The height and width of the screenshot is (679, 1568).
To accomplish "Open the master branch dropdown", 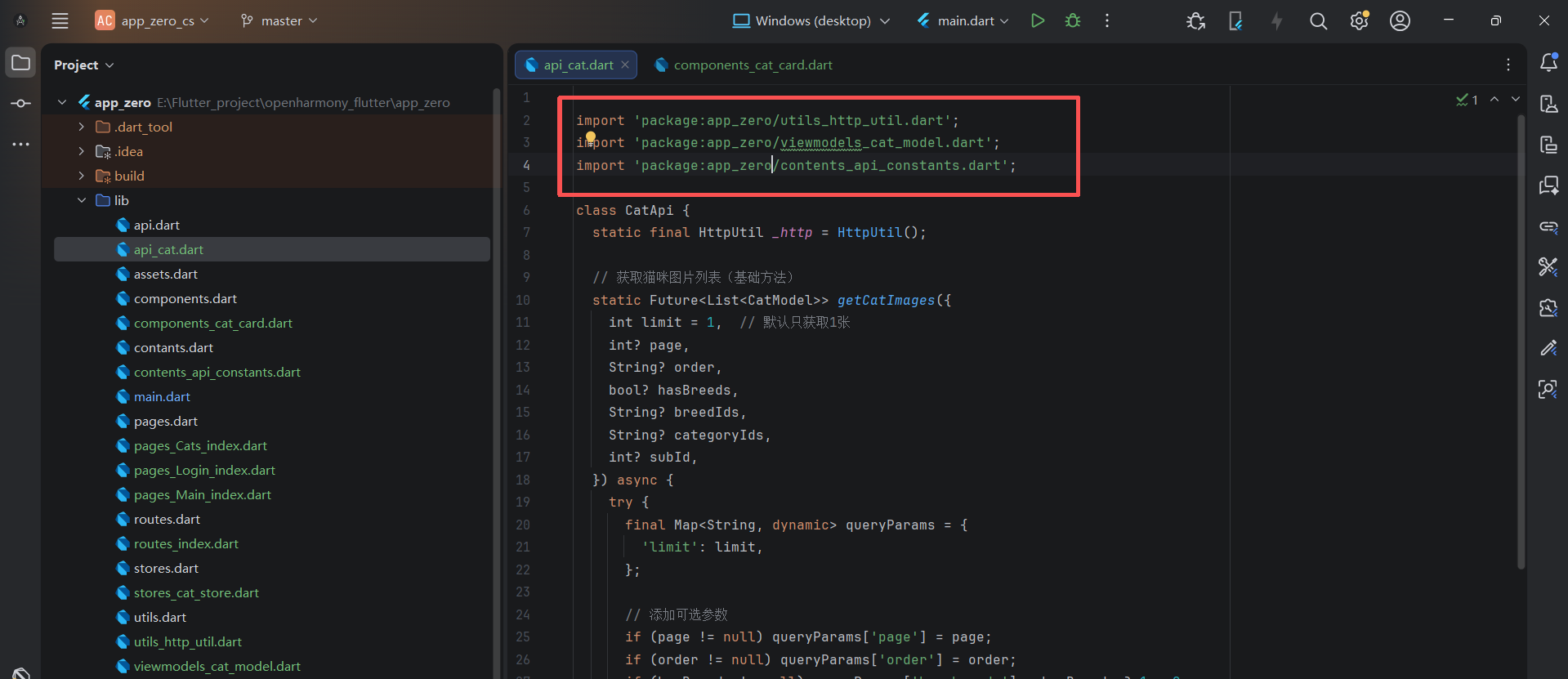I will [x=279, y=21].
